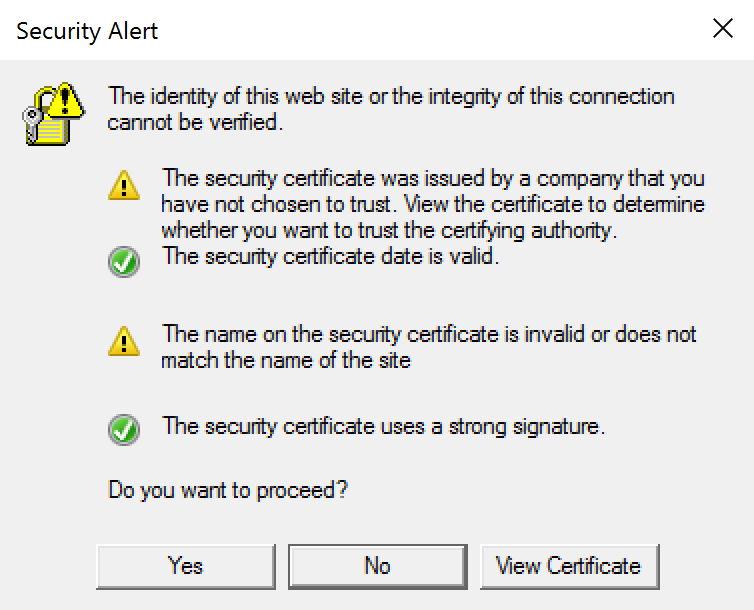
Task: Select the No button
Action: 378,566
